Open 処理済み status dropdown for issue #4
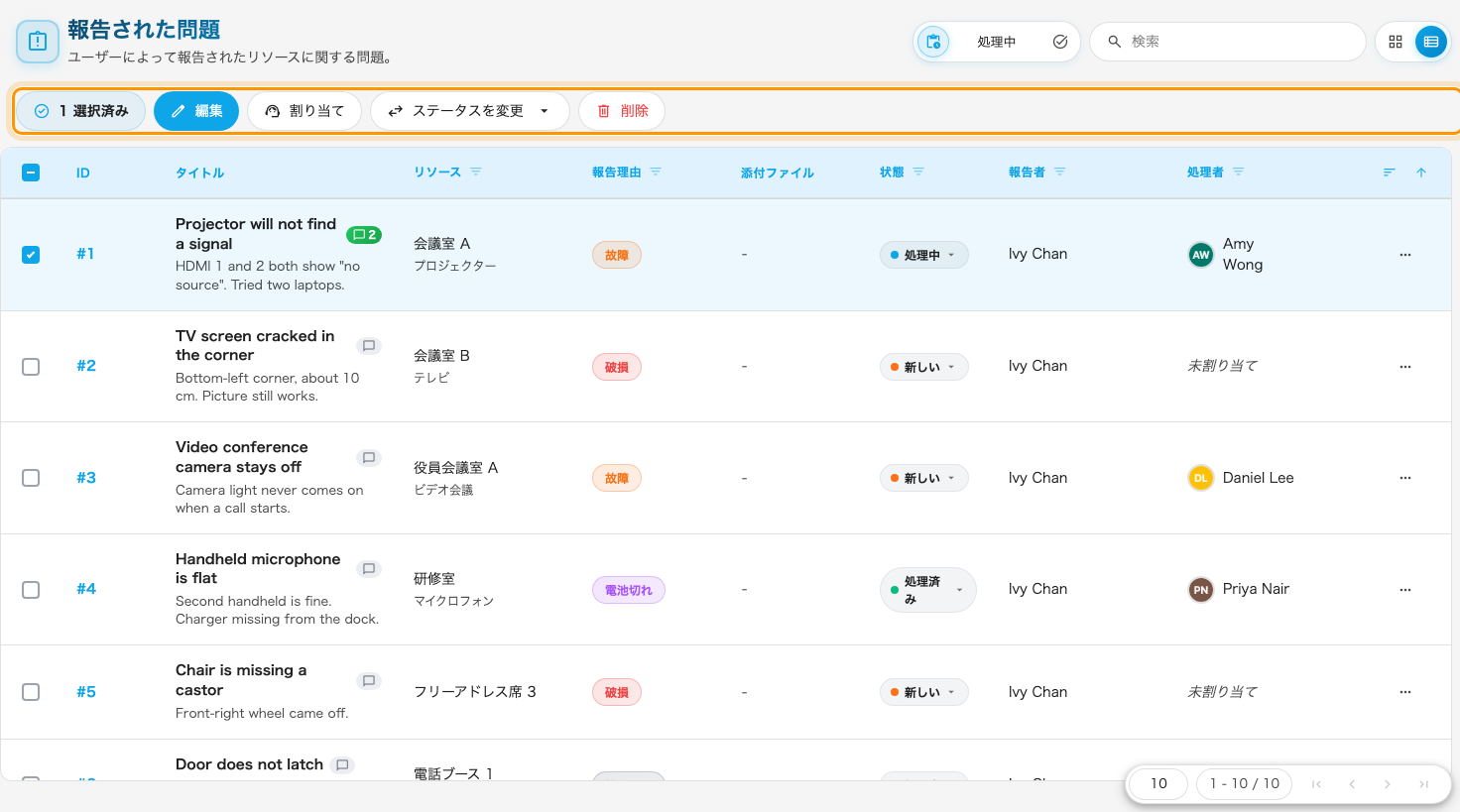 (927, 590)
